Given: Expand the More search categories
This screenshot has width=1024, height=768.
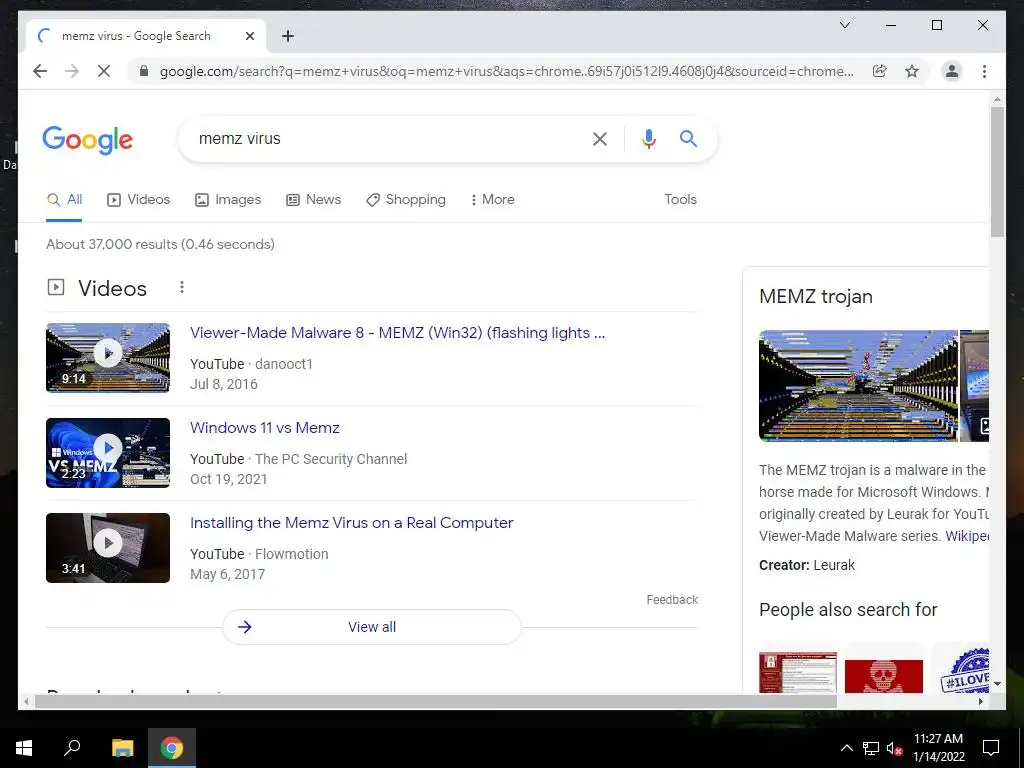Looking at the screenshot, I should (492, 200).
